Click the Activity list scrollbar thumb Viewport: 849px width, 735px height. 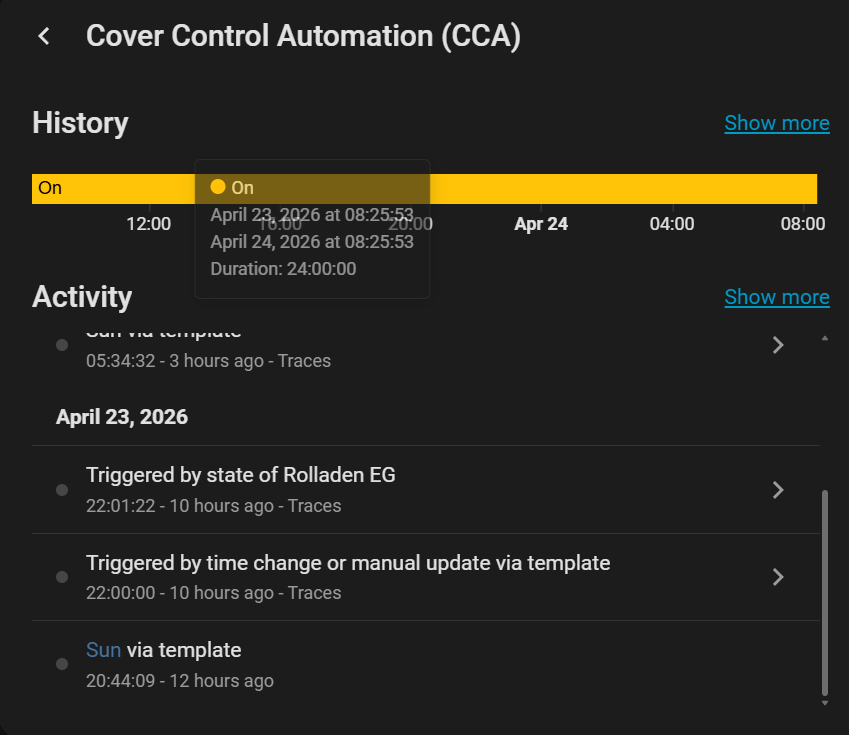click(824, 590)
